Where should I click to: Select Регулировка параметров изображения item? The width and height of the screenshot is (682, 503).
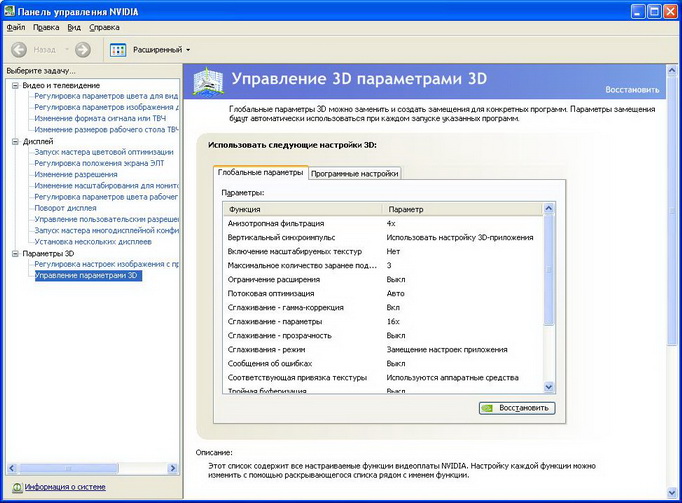106,107
